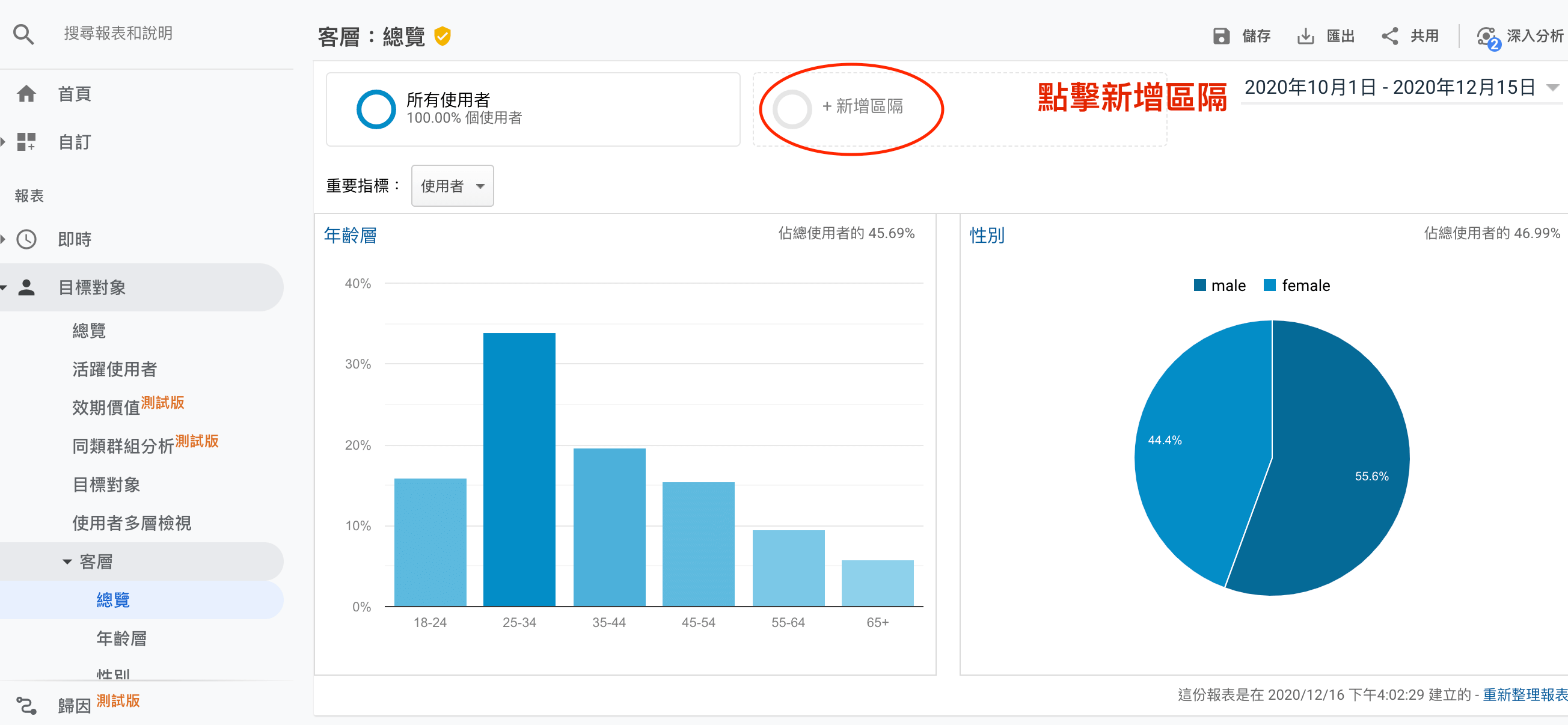Open the 所有使用者 segment card
The height and width of the screenshot is (725, 1568).
tap(533, 109)
